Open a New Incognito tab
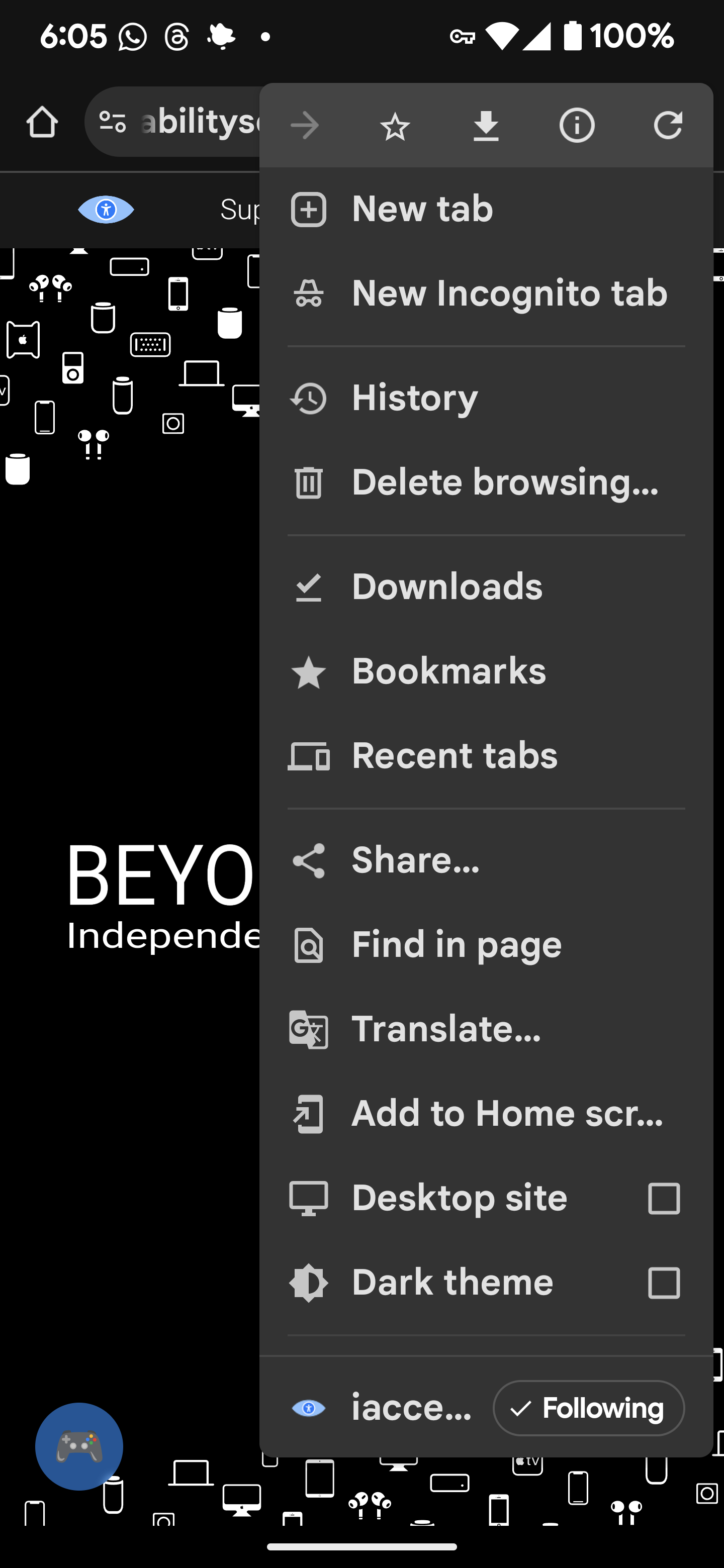Image resolution: width=724 pixels, height=1568 pixels. pos(509,294)
